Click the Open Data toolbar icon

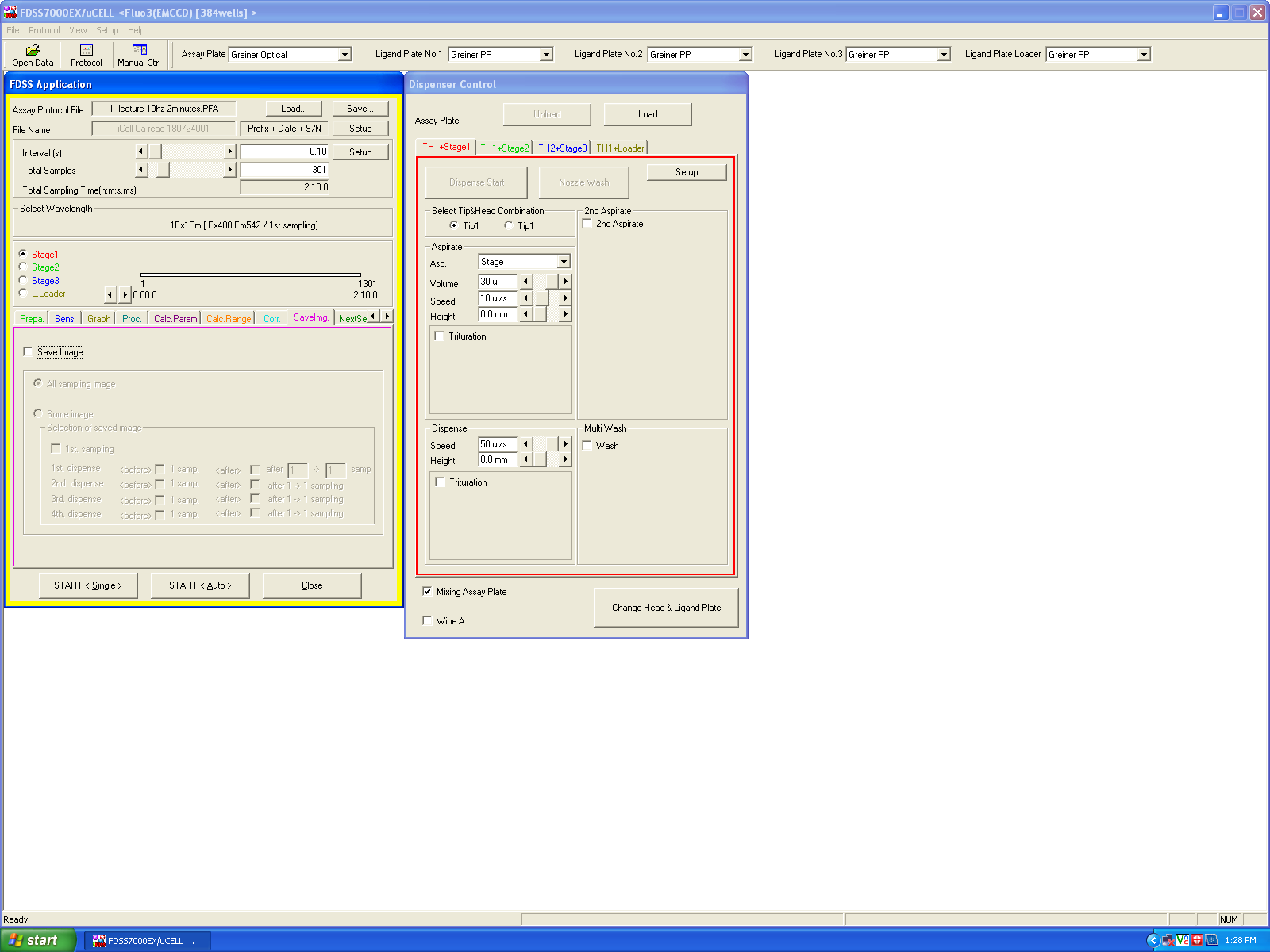click(33, 55)
